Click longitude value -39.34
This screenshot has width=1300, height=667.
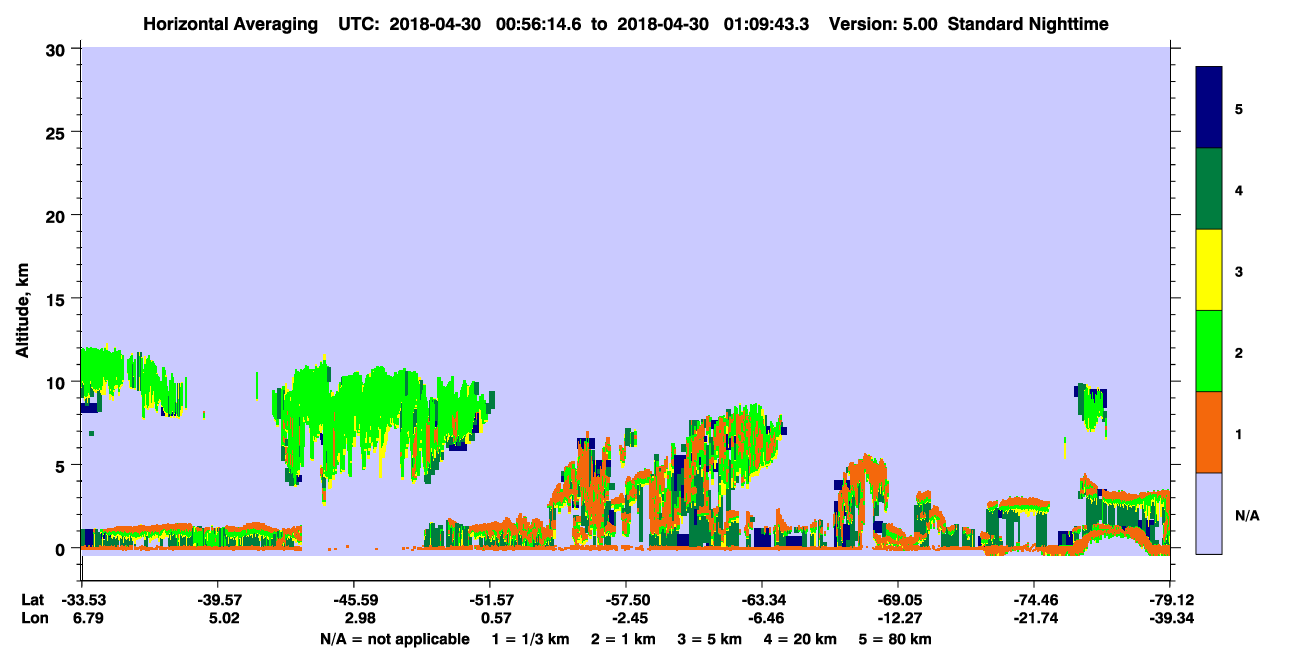(1169, 618)
